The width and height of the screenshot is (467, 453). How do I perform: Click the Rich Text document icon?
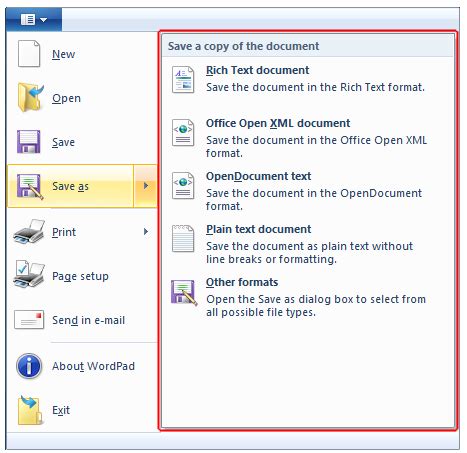(x=183, y=79)
